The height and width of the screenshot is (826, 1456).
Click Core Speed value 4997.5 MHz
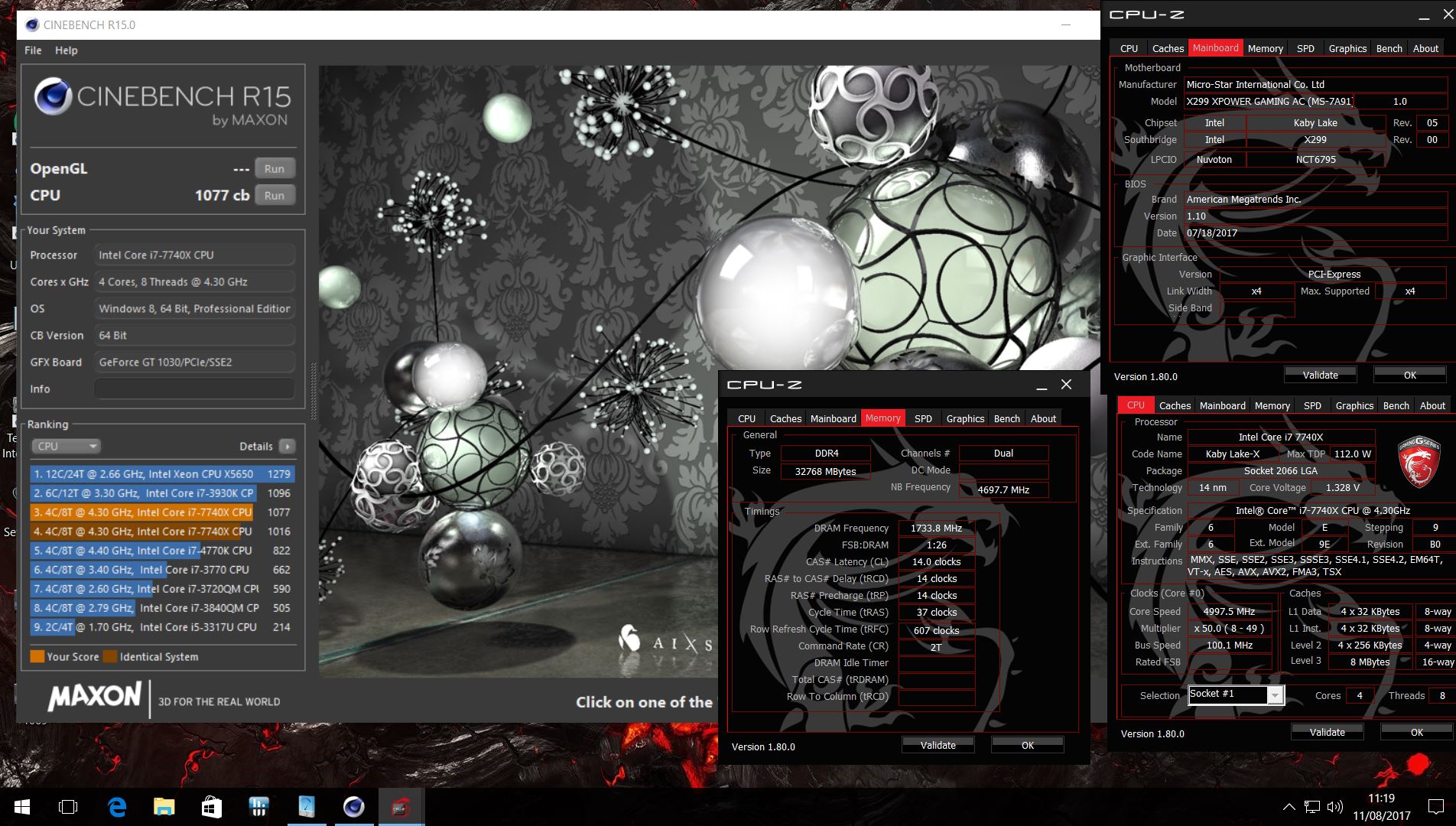[1229, 611]
